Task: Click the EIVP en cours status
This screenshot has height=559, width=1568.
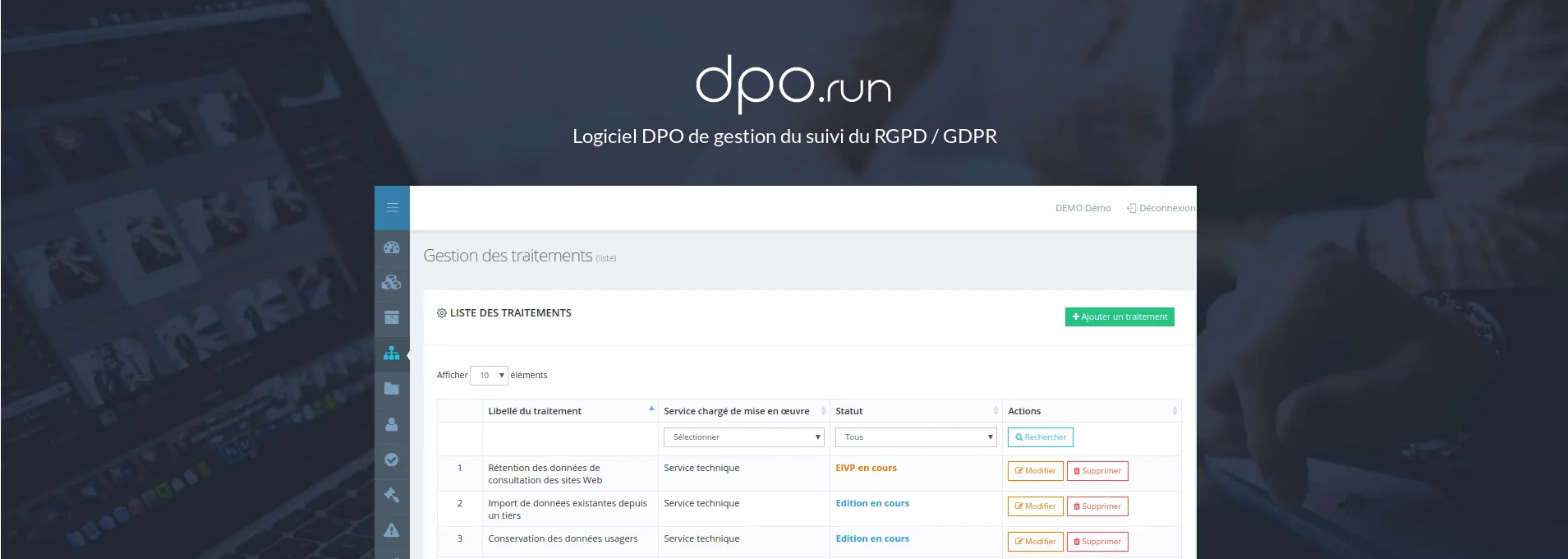Action: (x=866, y=468)
